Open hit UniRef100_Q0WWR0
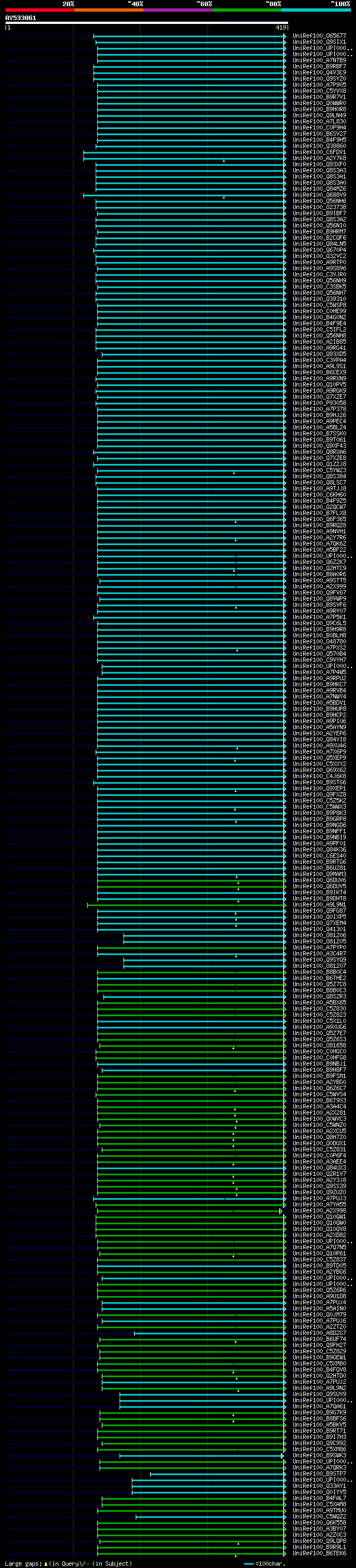Viewport: 356px width, 1568px height. coord(319,103)
